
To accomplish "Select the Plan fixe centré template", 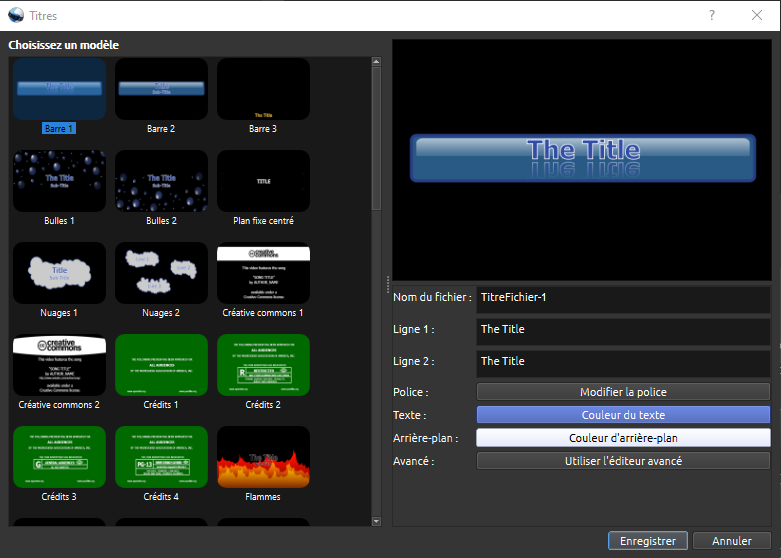I will coord(263,180).
